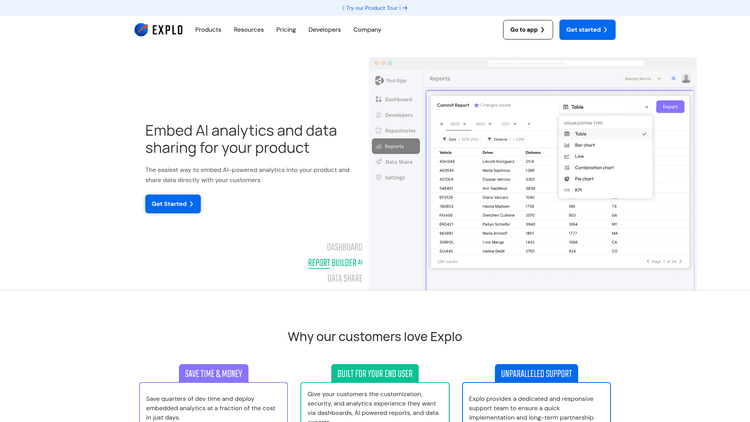Open Dashboard item in YourApp sidebar
The image size is (750, 422).
click(x=396, y=99)
